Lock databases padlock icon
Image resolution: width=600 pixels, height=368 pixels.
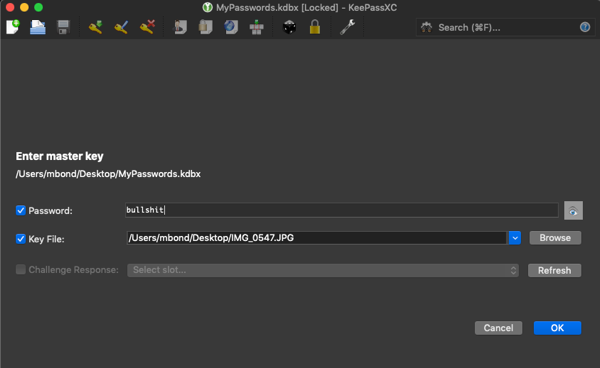tap(315, 27)
